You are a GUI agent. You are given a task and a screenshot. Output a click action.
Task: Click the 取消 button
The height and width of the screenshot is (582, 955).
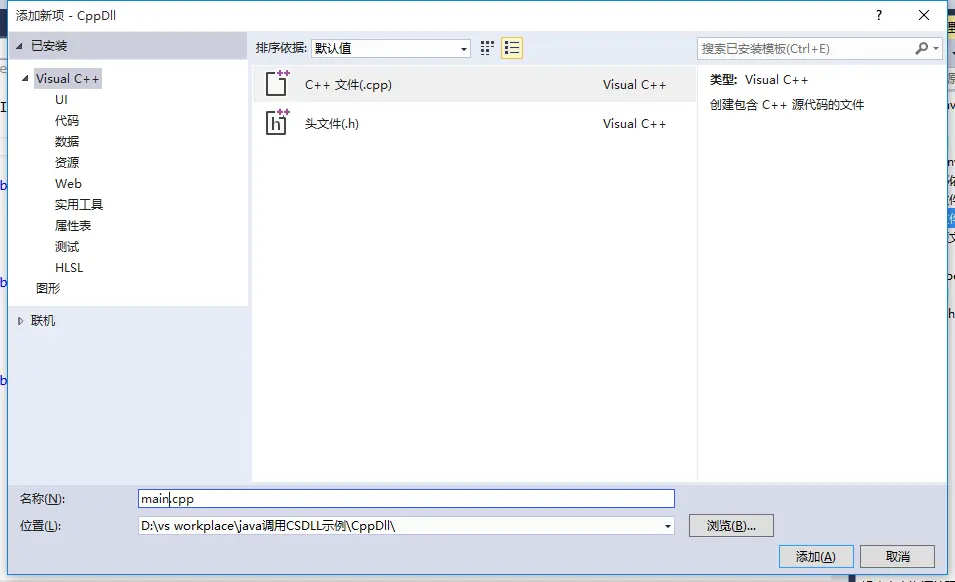(x=898, y=556)
